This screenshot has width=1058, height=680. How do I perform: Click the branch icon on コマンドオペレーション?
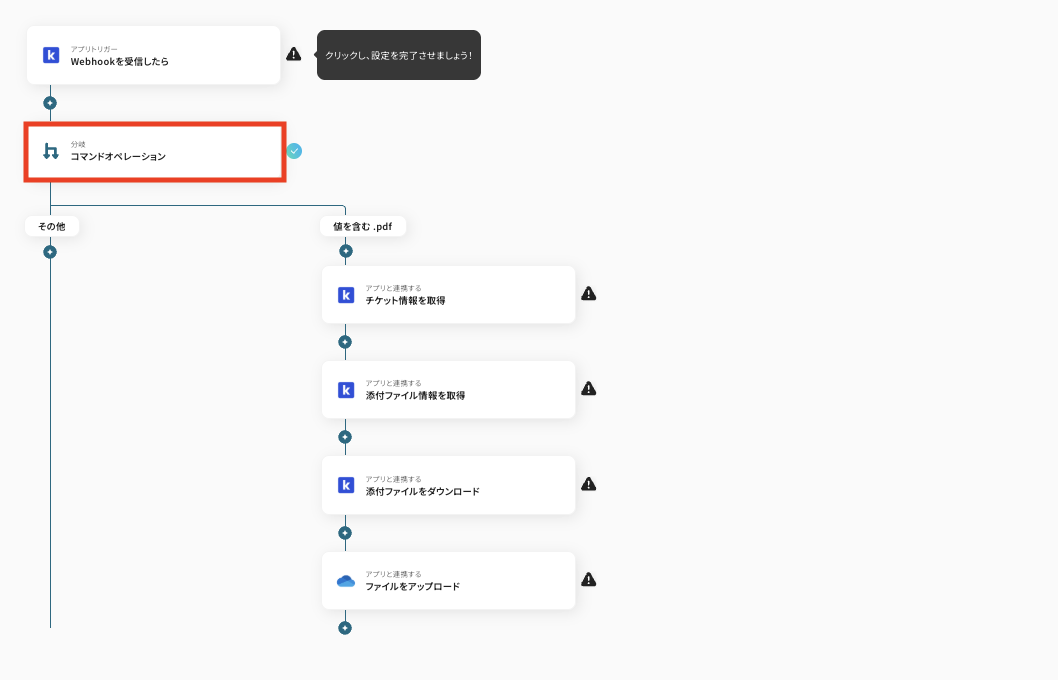pyautogui.click(x=51, y=151)
